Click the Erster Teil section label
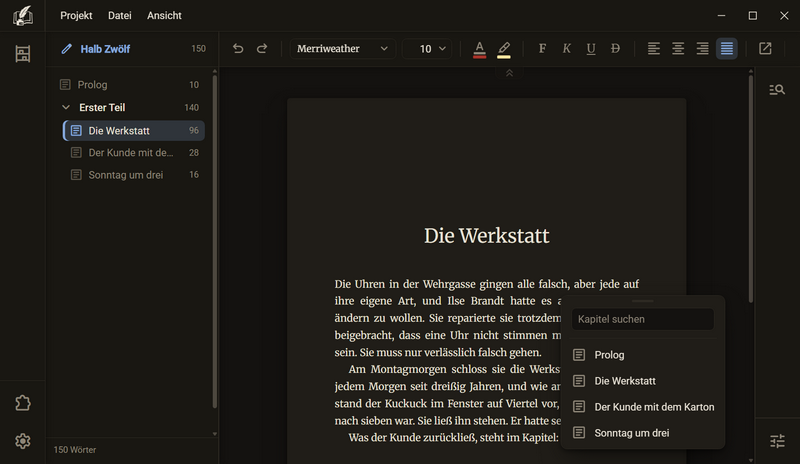 pyautogui.click(x=102, y=107)
